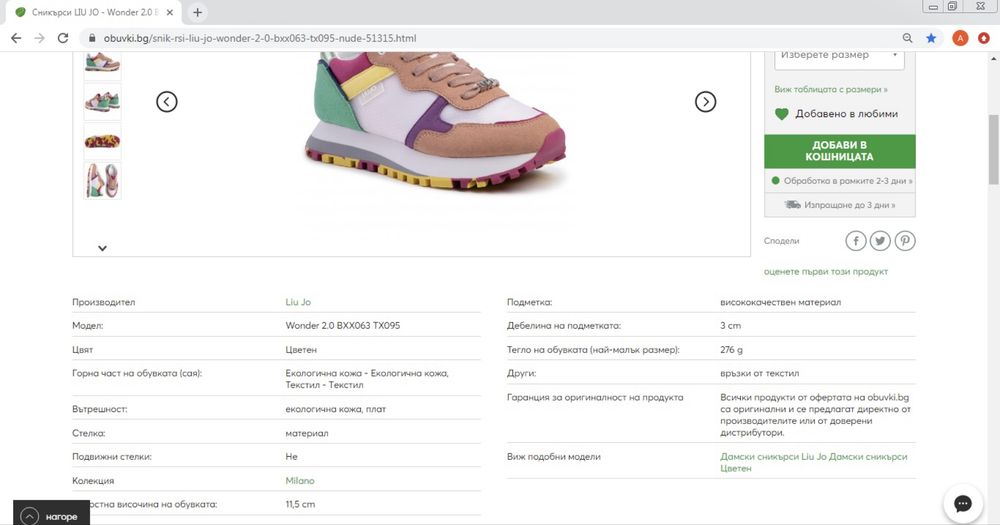Close the Liu Jo Wonder 2.0 tab

170,12
